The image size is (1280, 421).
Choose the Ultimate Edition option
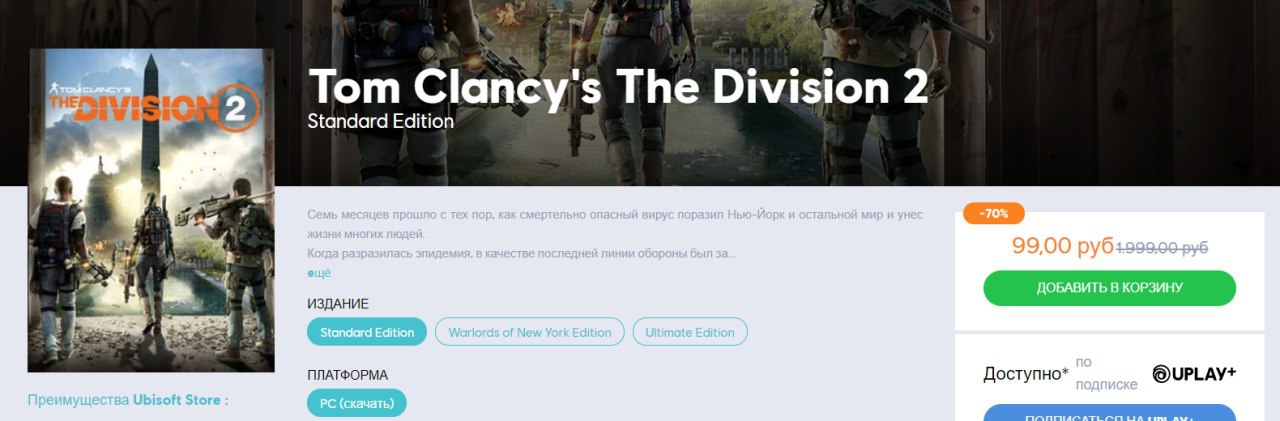point(690,332)
